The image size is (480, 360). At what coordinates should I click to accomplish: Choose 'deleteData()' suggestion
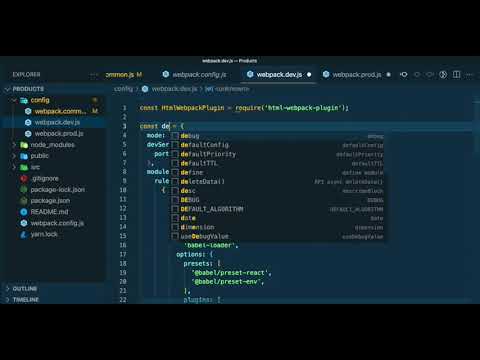(277, 182)
